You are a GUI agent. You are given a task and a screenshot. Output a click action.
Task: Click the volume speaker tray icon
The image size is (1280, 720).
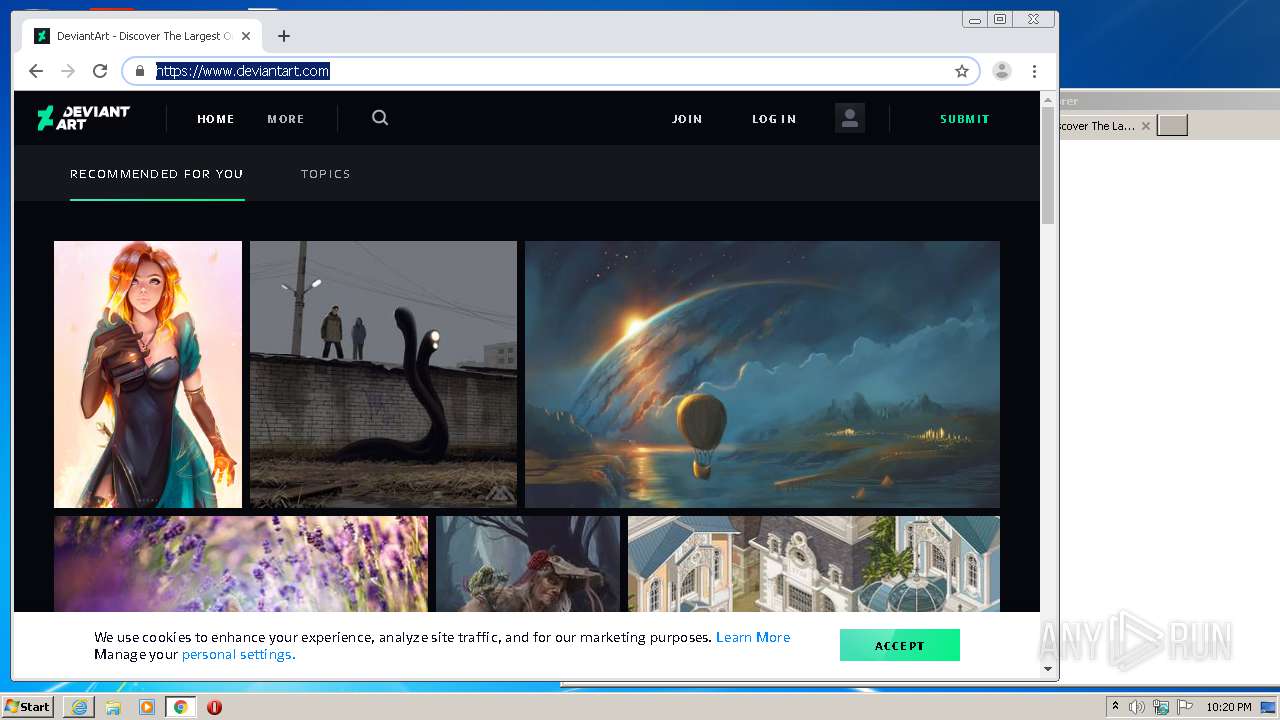pyautogui.click(x=1137, y=707)
